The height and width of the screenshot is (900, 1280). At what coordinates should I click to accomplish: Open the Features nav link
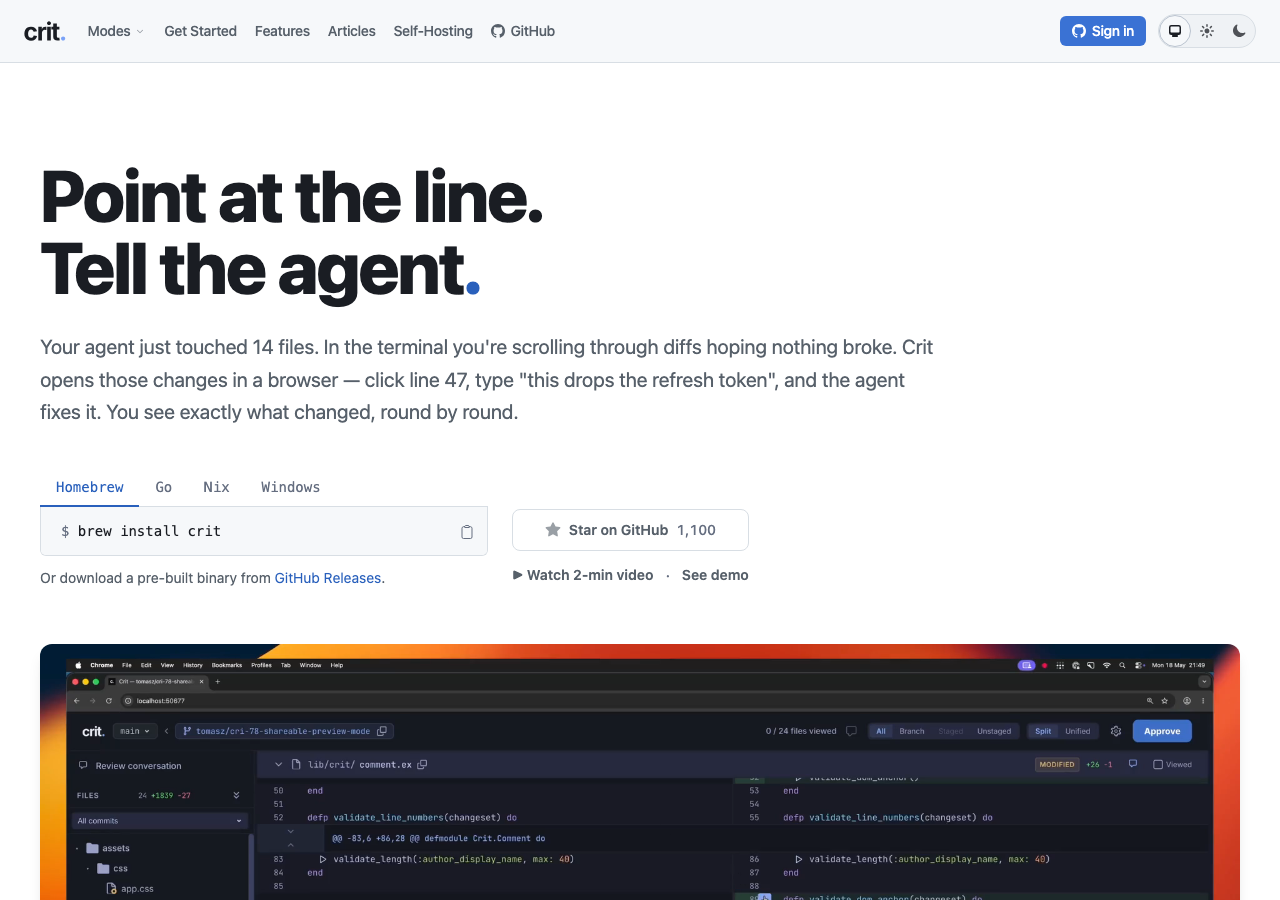[282, 31]
